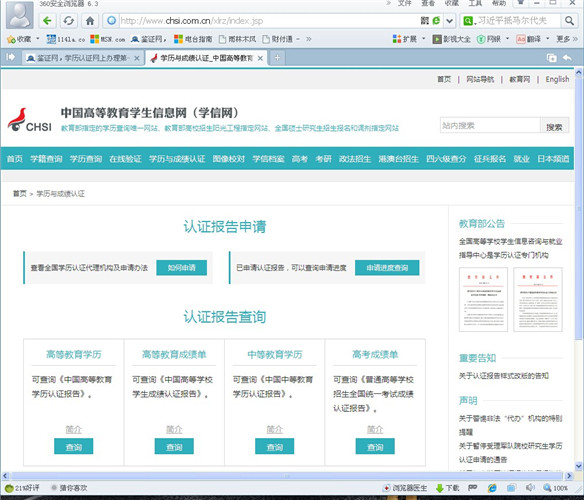Click the 翻译 translate icon
The height and width of the screenshot is (500, 584).
[528, 39]
